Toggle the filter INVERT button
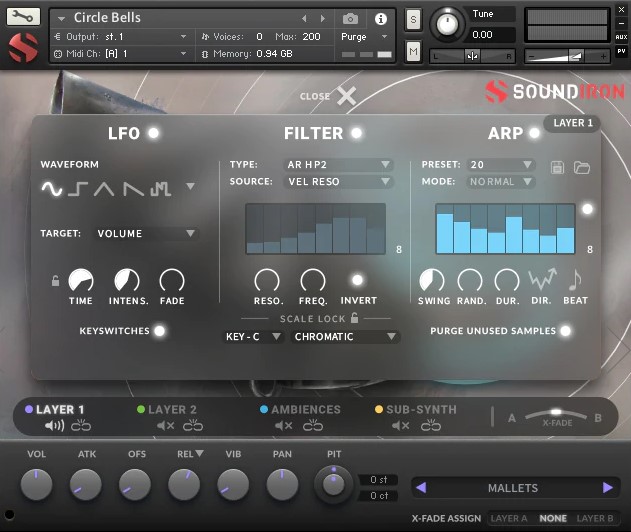 coord(357,280)
